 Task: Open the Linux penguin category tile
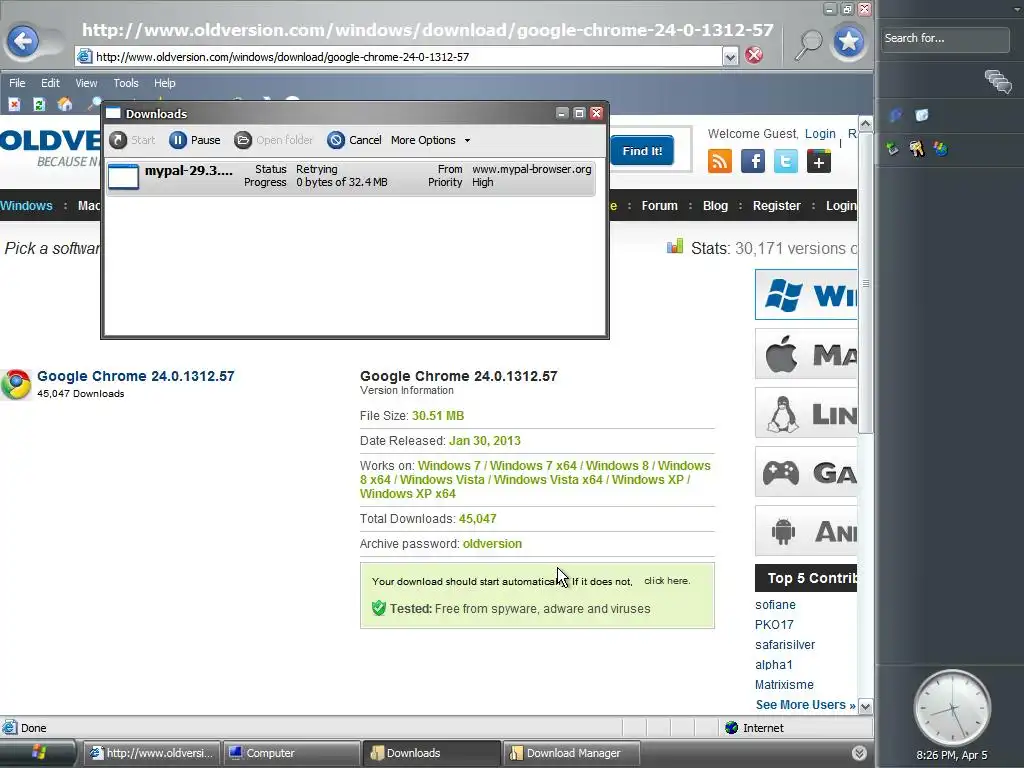point(806,413)
